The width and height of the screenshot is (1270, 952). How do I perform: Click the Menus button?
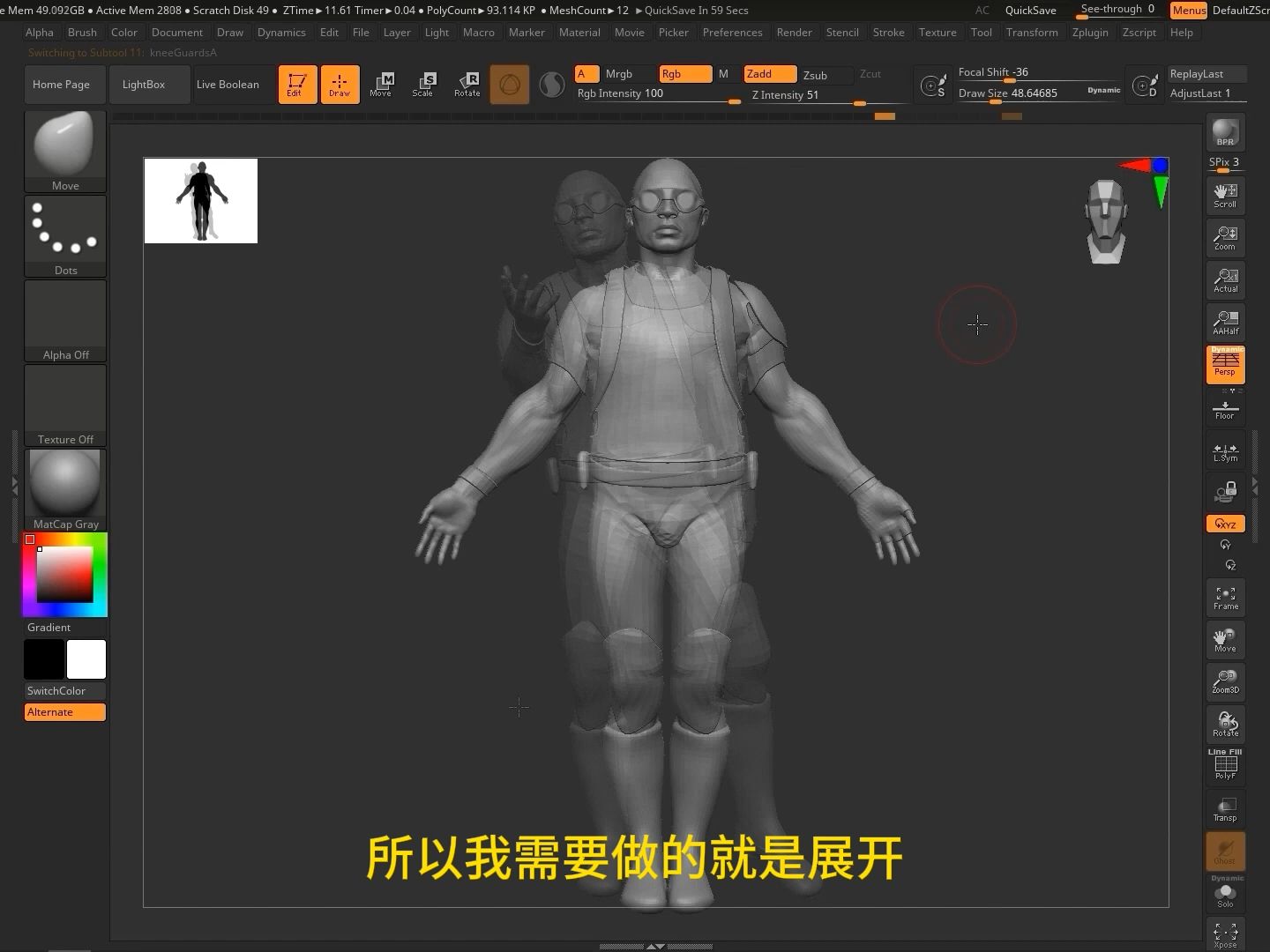tap(1188, 11)
